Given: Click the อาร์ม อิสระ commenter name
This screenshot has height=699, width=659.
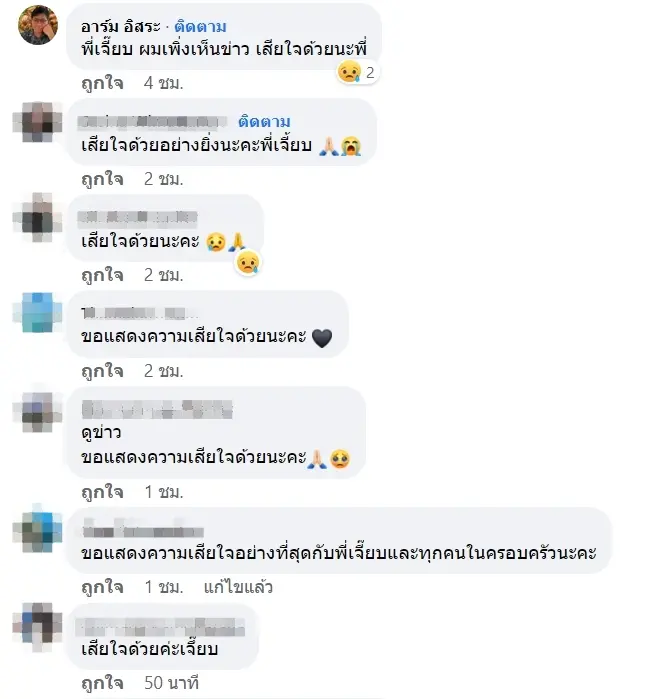Looking at the screenshot, I should coord(120,27).
